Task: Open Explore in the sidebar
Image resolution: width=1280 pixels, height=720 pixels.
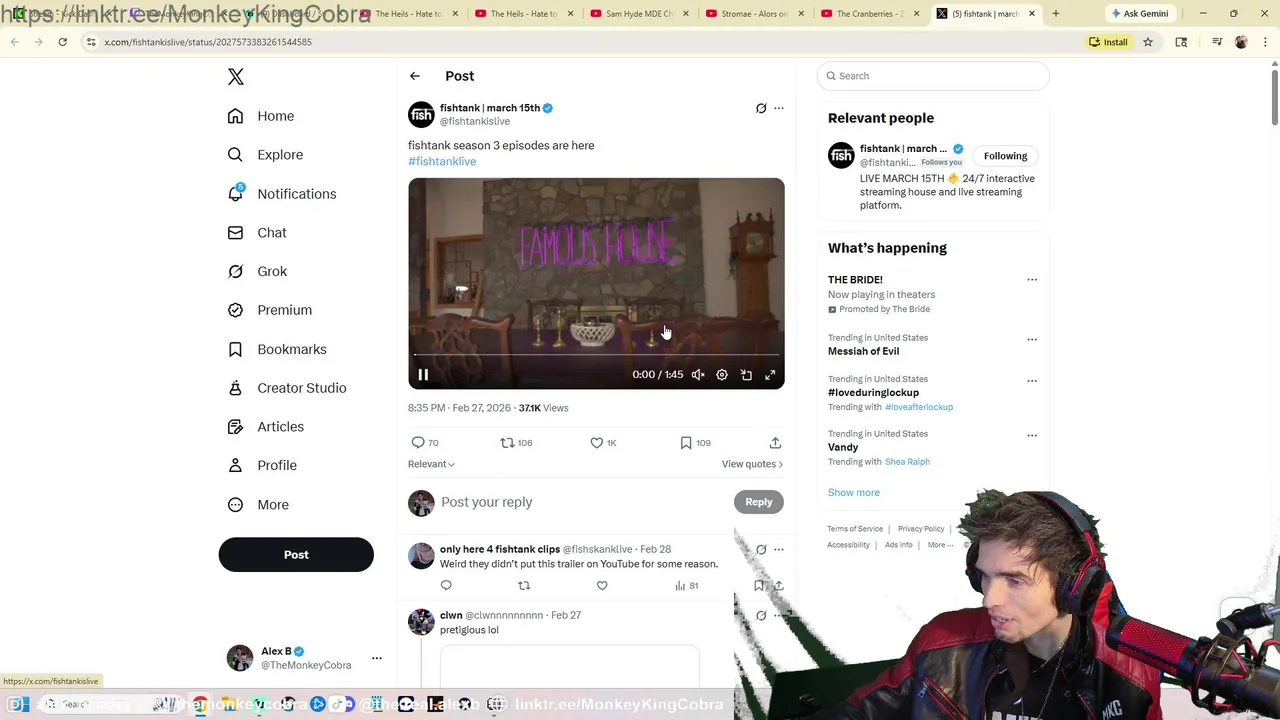Action: [x=265, y=155]
